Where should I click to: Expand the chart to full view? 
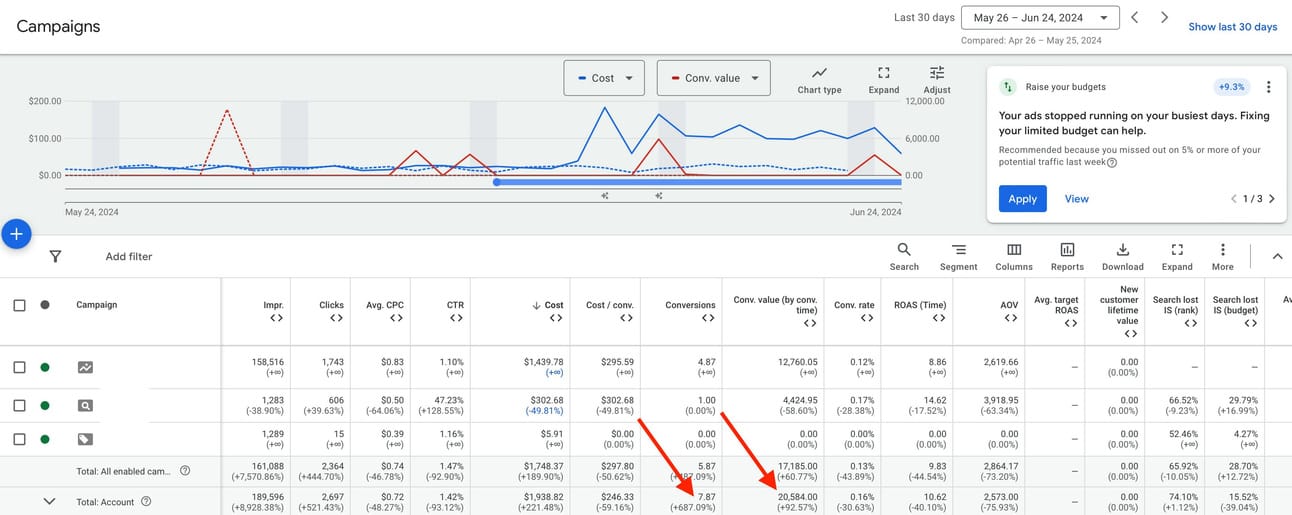[883, 80]
